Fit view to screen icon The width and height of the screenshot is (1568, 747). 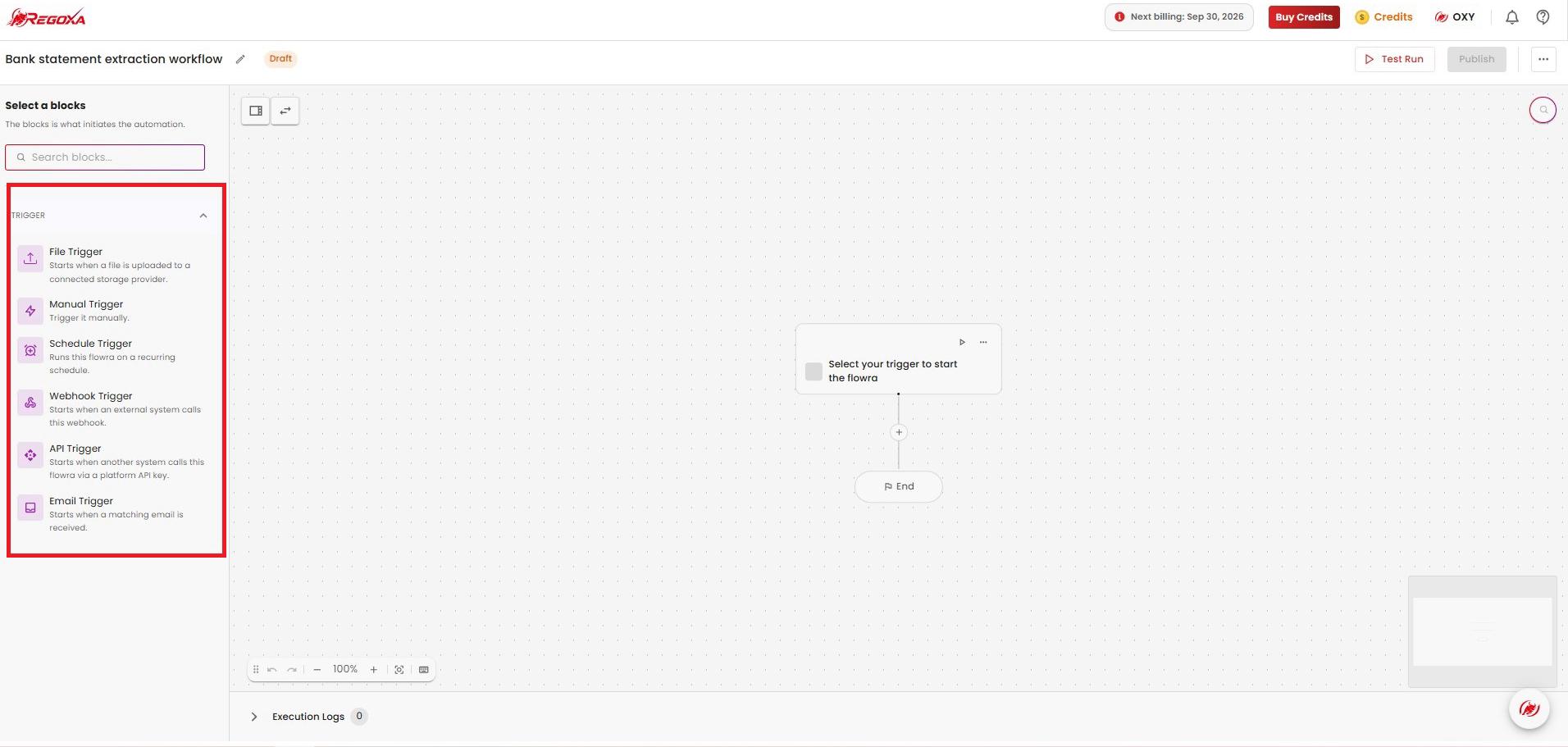coord(399,670)
